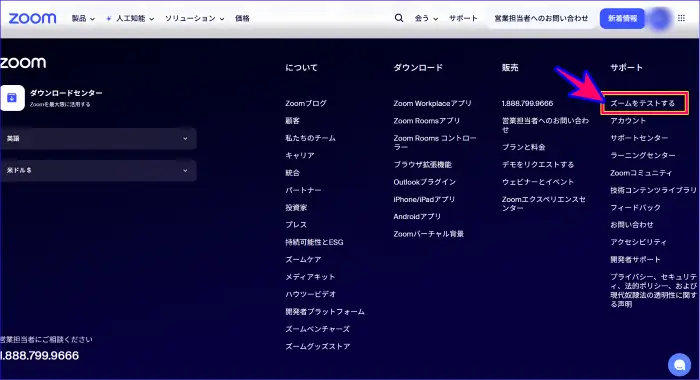Screen dimensions: 700x380
Task: Click the 1.888.799.9666 number under 販売
Action: [527, 103]
